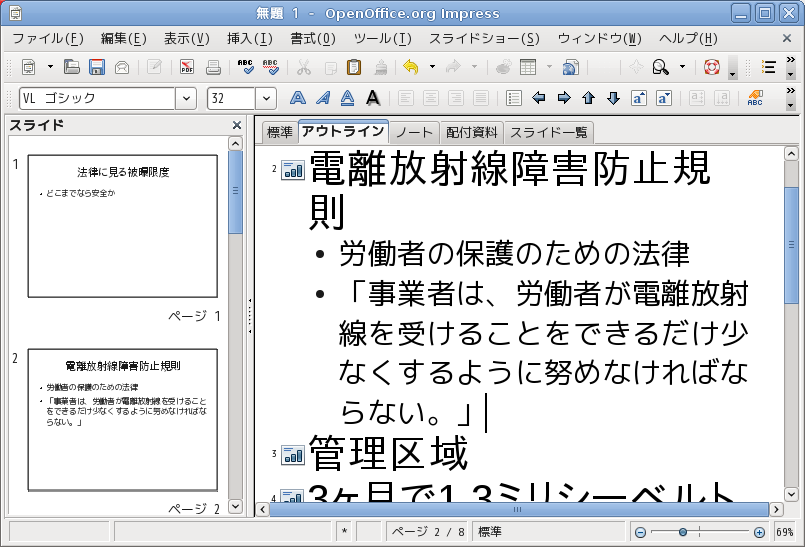The height and width of the screenshot is (547, 805).
Task: Open the スライドショー menu
Action: pos(484,39)
